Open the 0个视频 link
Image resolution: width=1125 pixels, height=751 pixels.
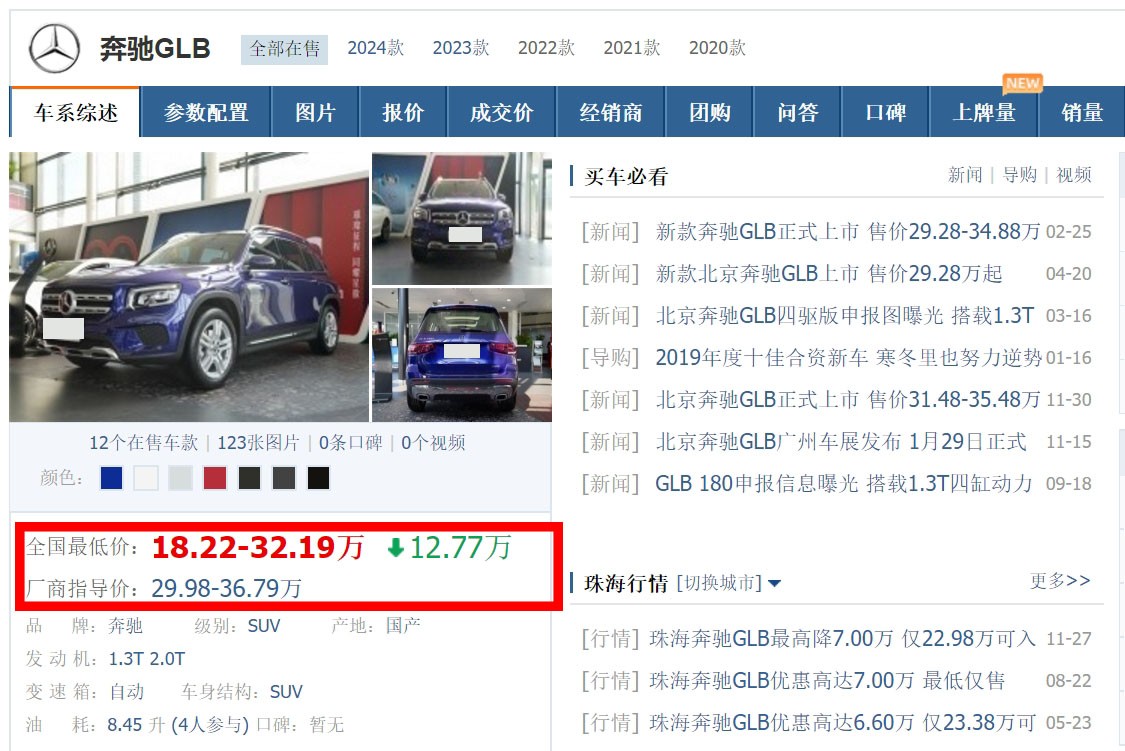click(x=433, y=443)
